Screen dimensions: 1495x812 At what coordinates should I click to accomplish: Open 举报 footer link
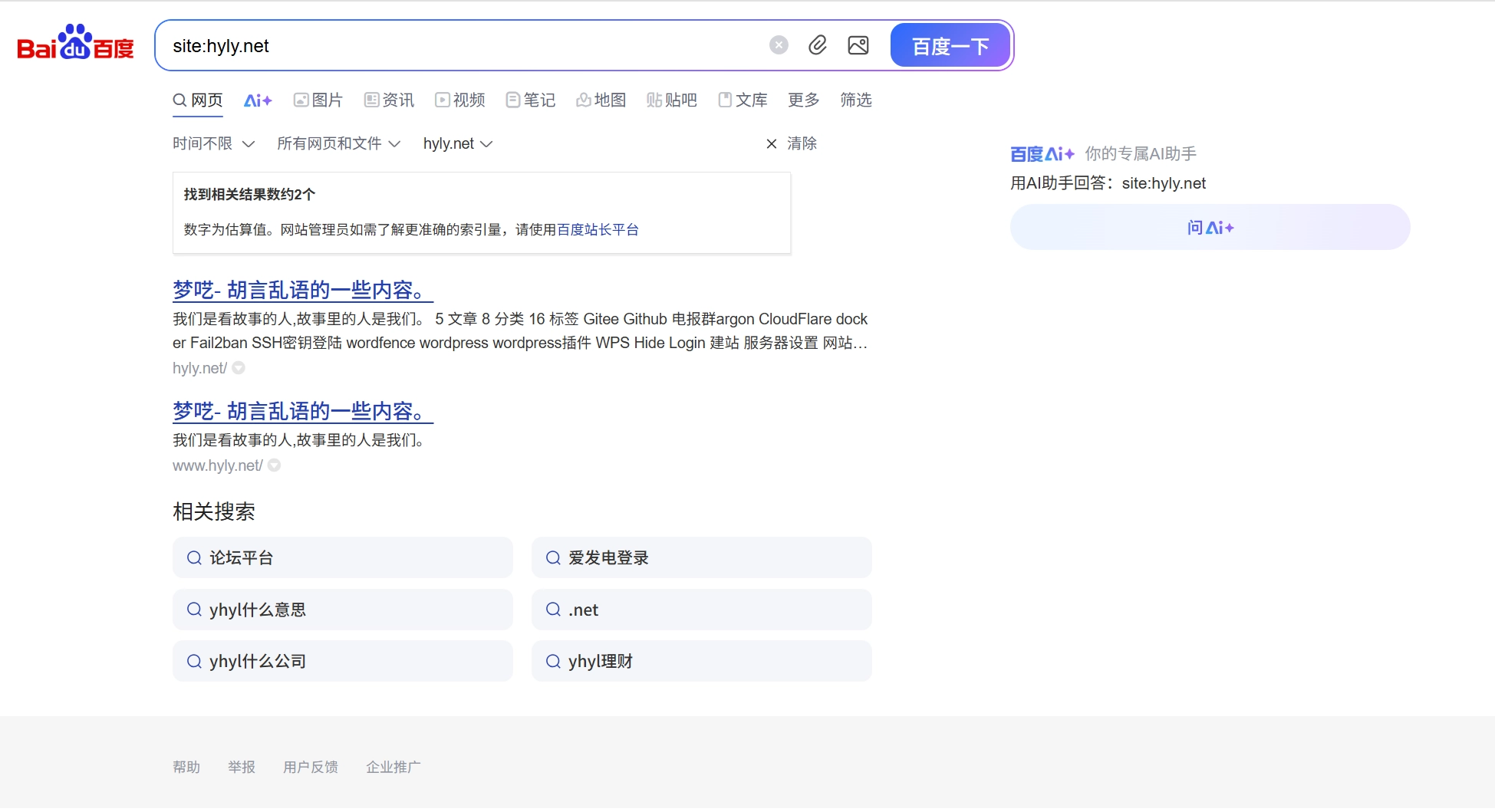click(242, 768)
